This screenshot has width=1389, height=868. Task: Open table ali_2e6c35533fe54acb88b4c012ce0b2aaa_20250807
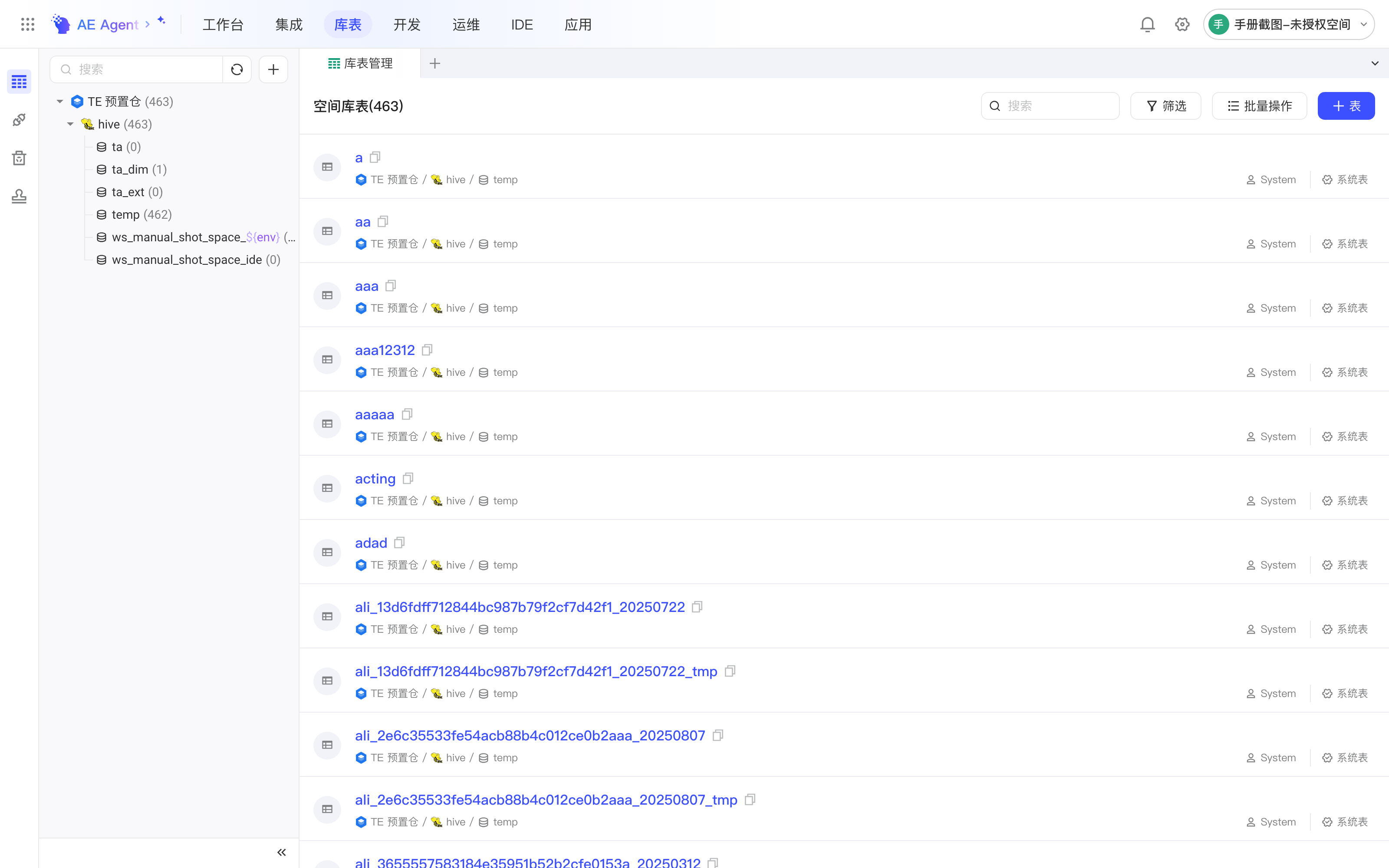(x=530, y=735)
